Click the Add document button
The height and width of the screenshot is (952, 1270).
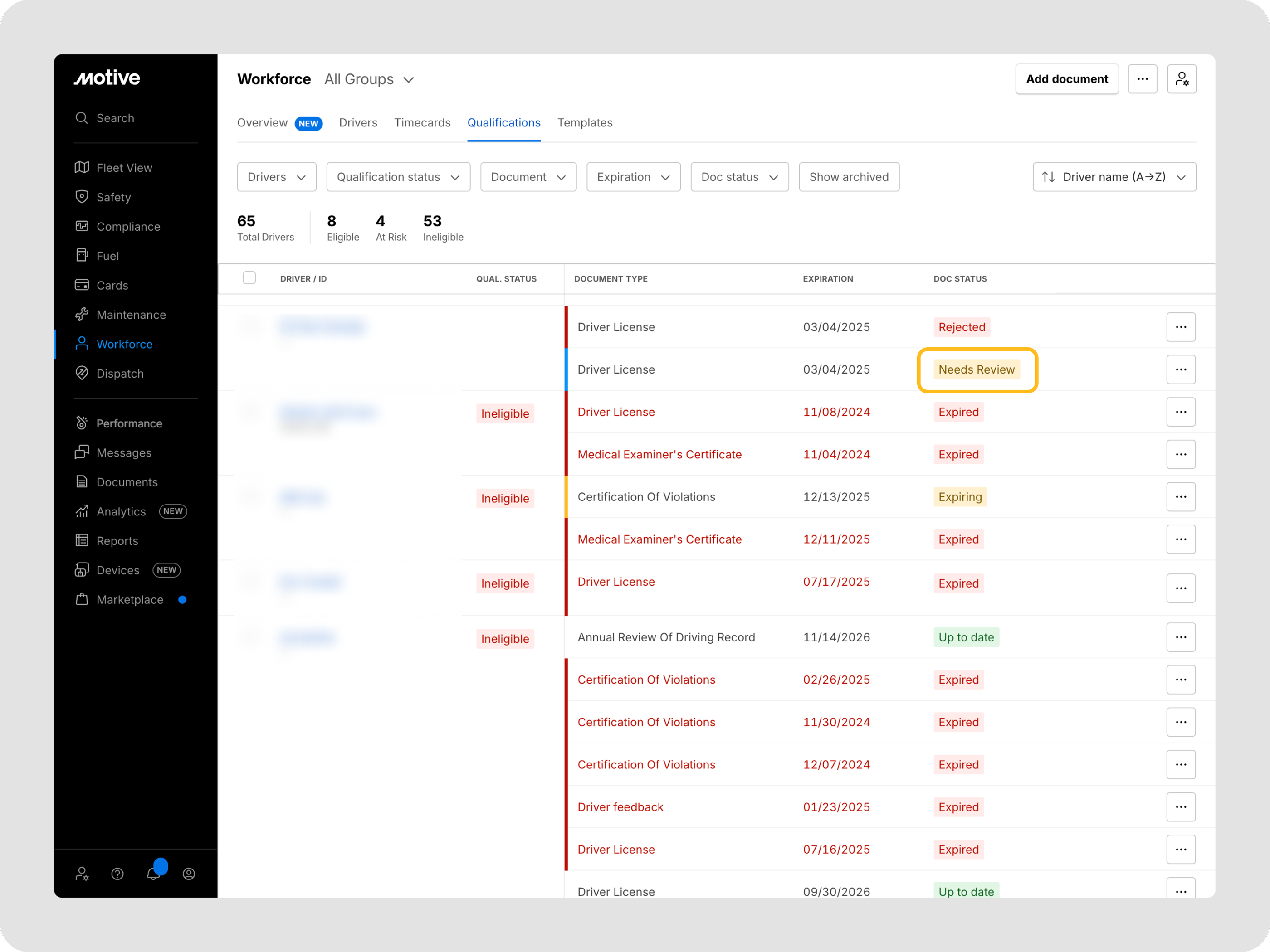coord(1066,79)
